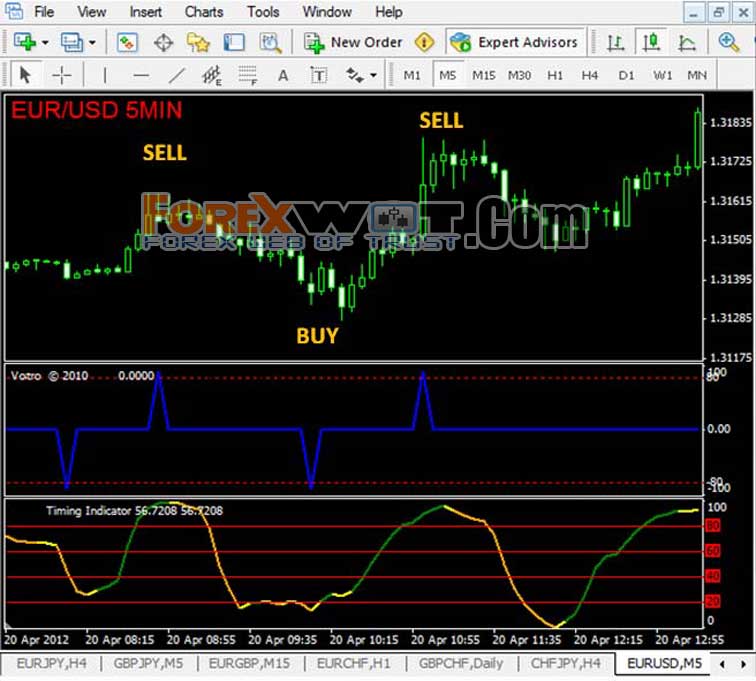Click the 1.31835 price label
The image size is (756, 681).
tap(731, 123)
